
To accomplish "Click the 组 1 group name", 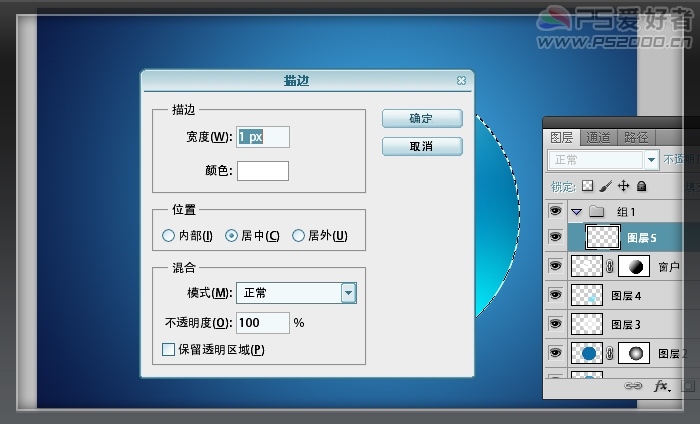I will coord(626,212).
